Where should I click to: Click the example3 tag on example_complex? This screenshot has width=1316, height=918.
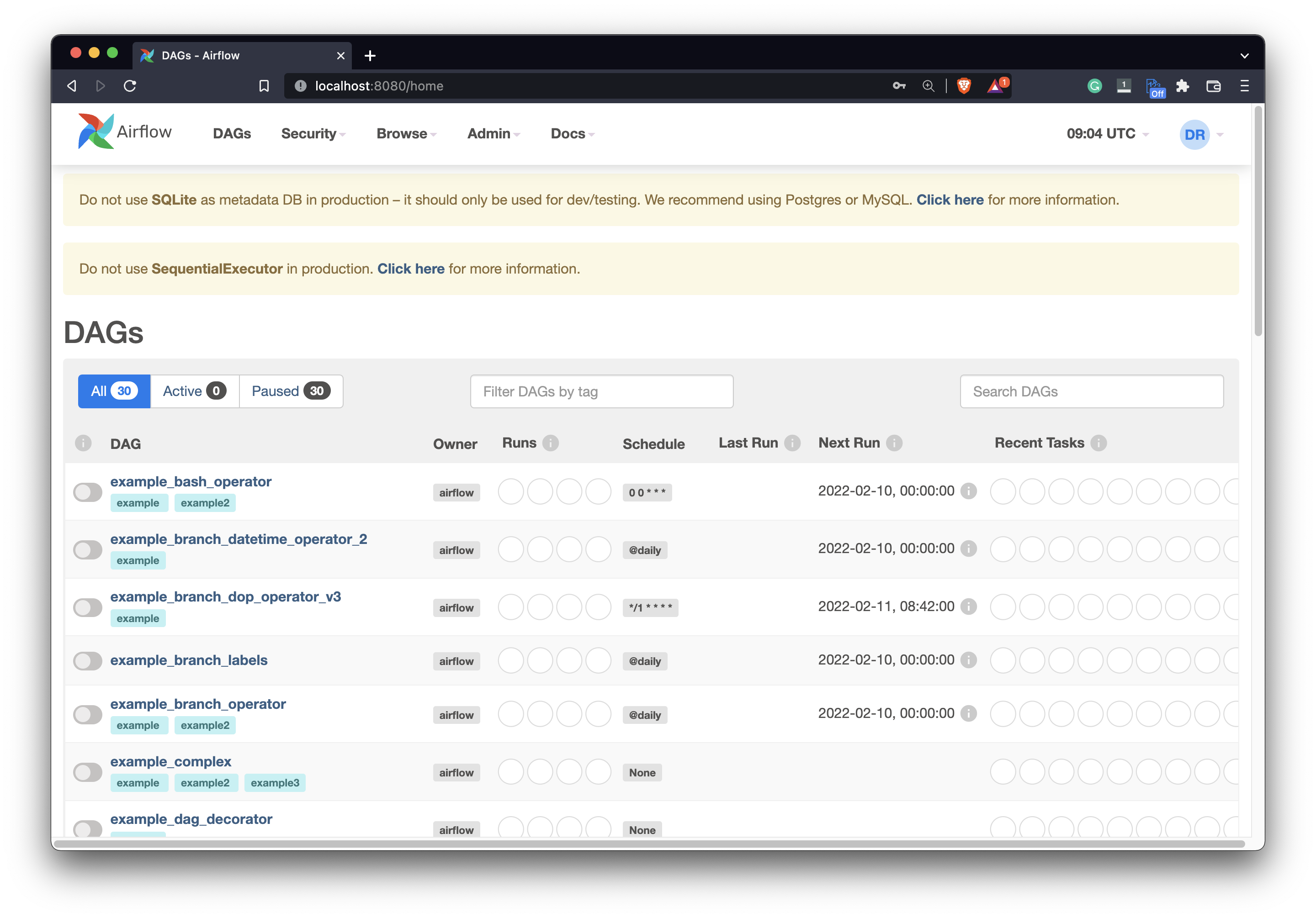pyautogui.click(x=275, y=783)
